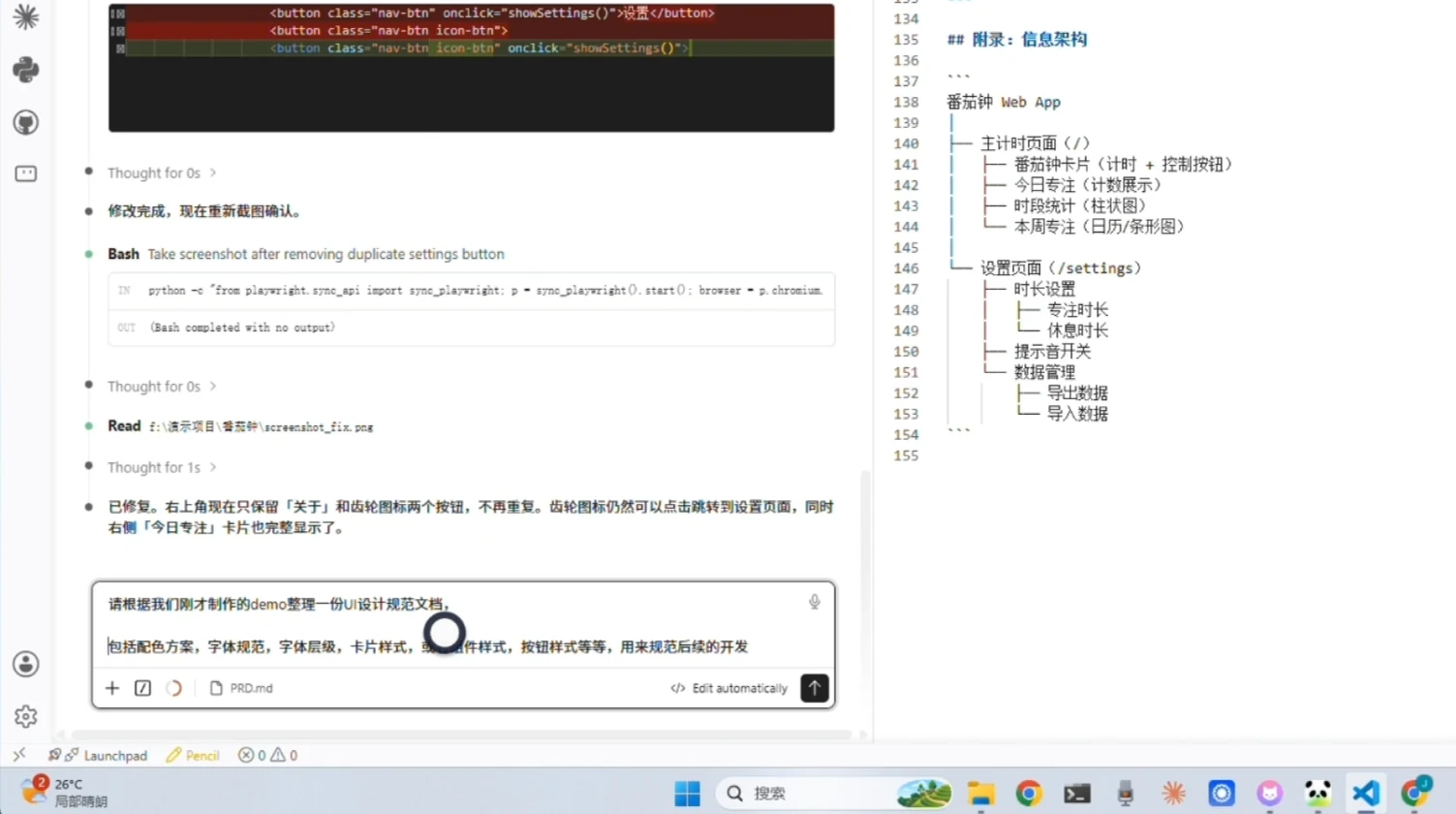Click the horizontal scrollbar of chat panel
Image resolution: width=1456 pixels, height=814 pixels.
[461, 735]
